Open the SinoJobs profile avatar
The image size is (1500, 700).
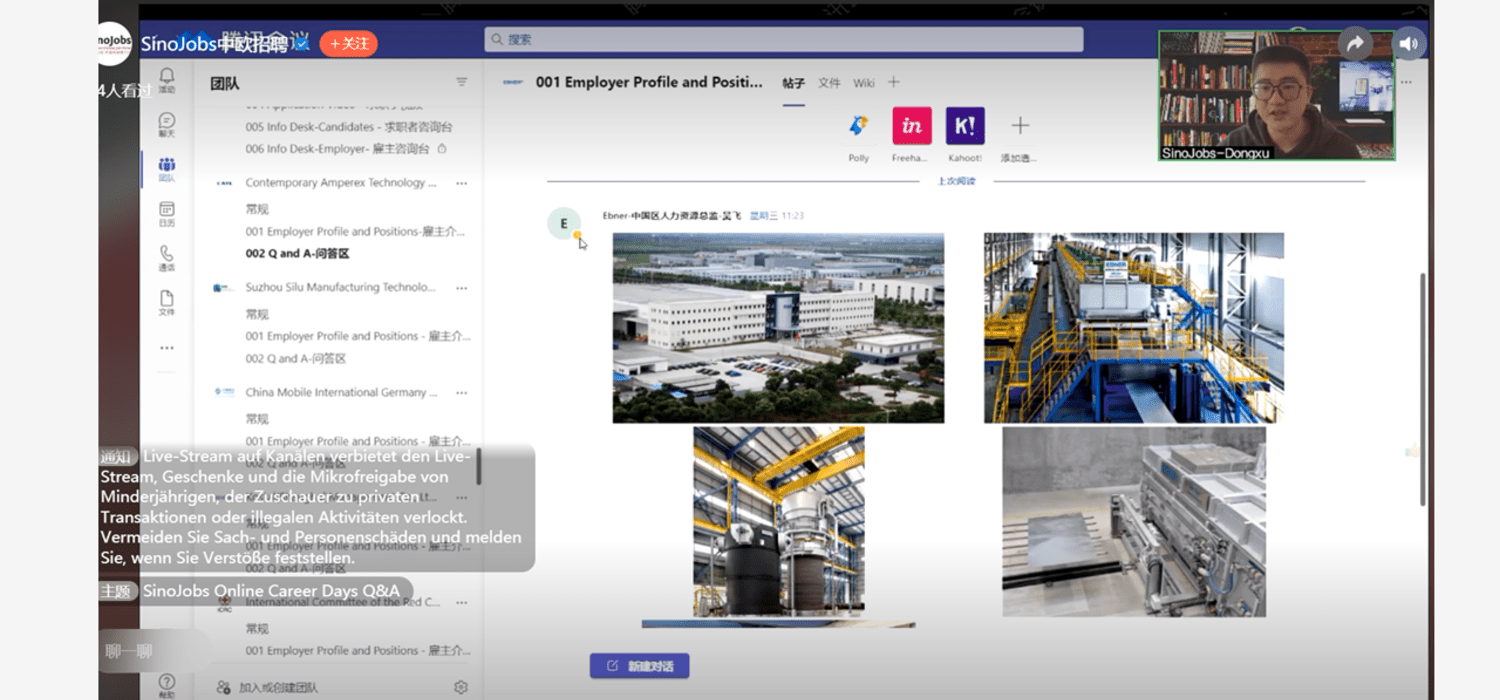tap(114, 43)
